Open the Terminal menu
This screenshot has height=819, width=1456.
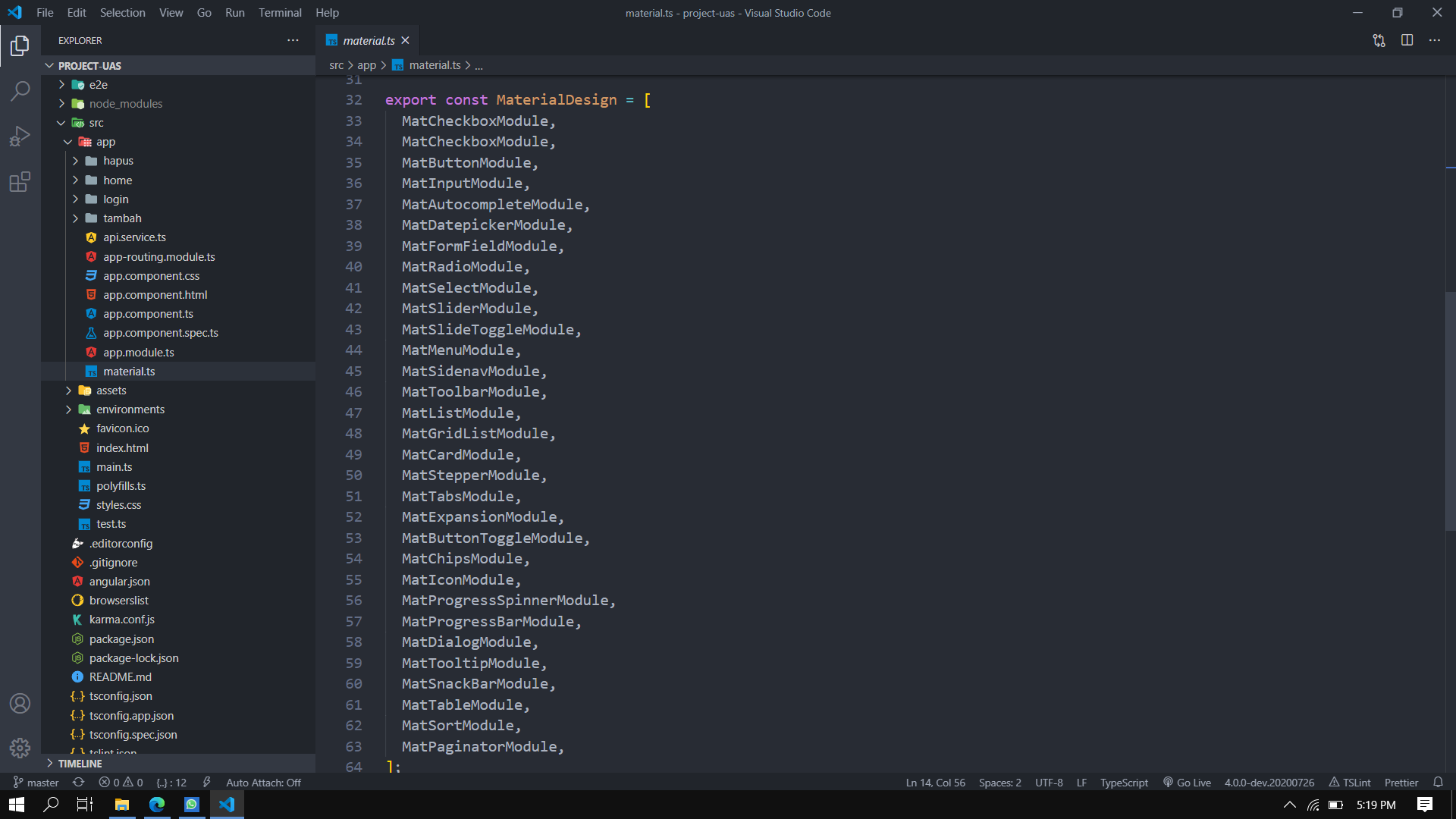[x=280, y=12]
